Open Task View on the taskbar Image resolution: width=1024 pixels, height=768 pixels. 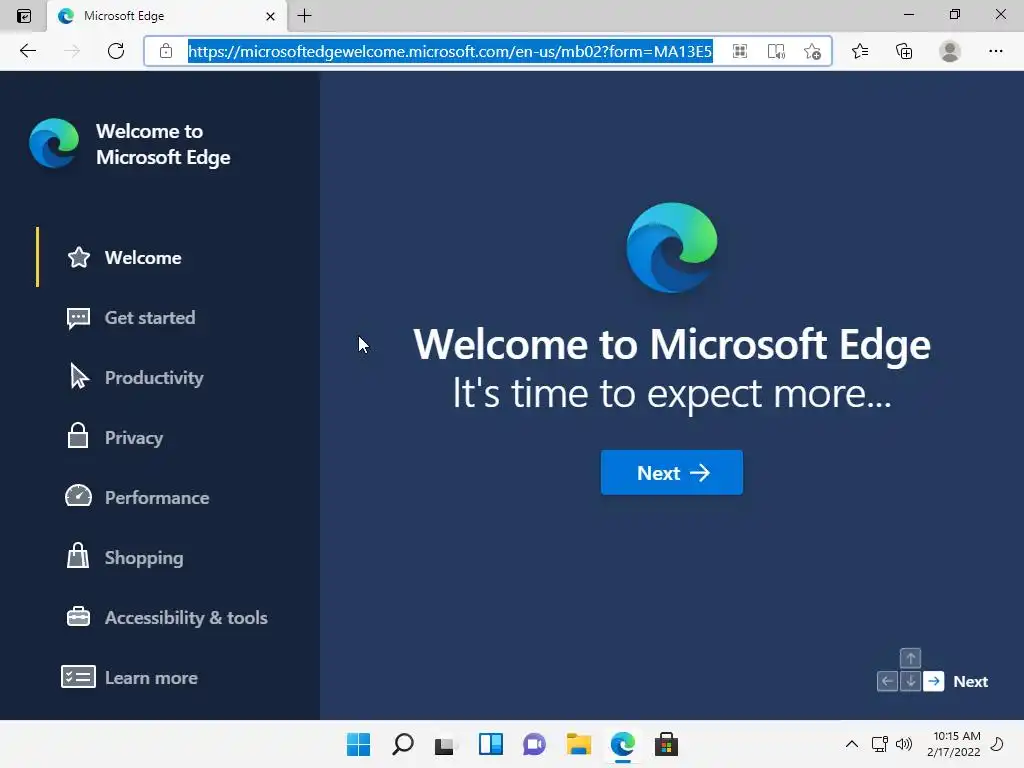click(446, 744)
